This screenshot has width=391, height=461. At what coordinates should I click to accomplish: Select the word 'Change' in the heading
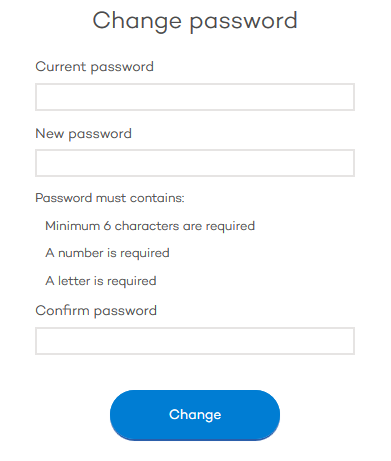pos(137,21)
